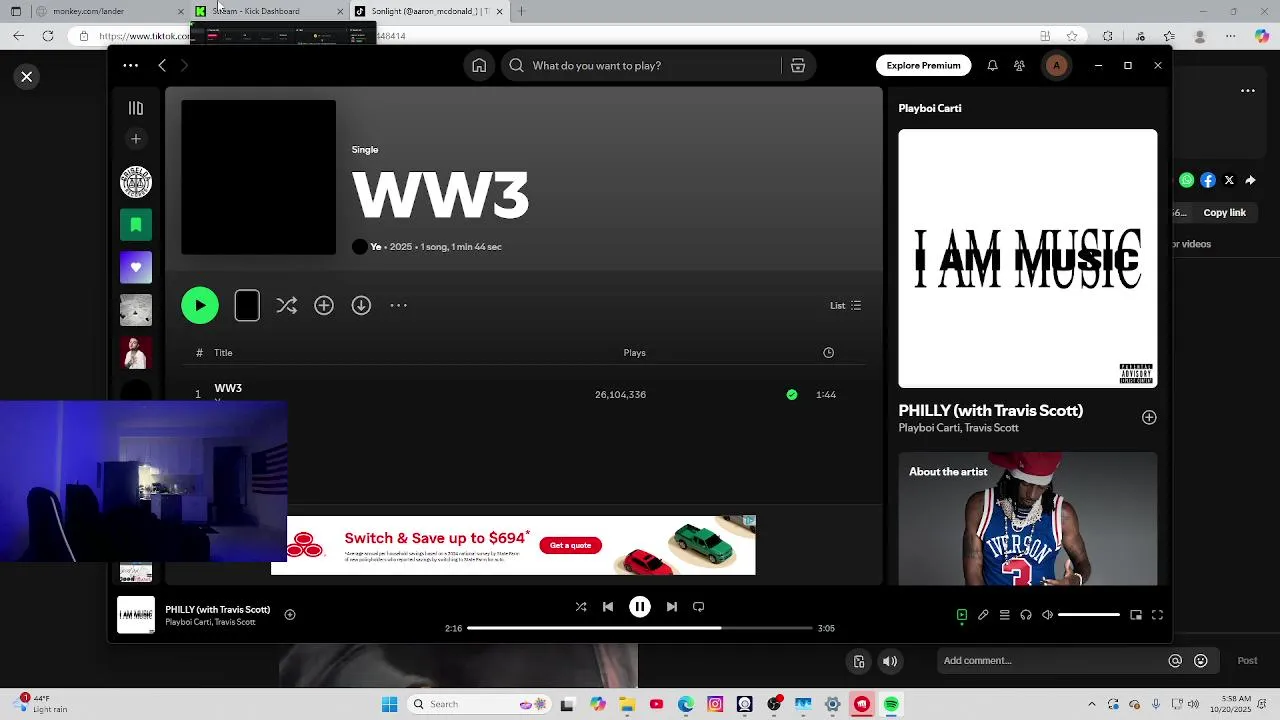Open the play queue
The width and height of the screenshot is (1280, 720).
tap(1005, 615)
